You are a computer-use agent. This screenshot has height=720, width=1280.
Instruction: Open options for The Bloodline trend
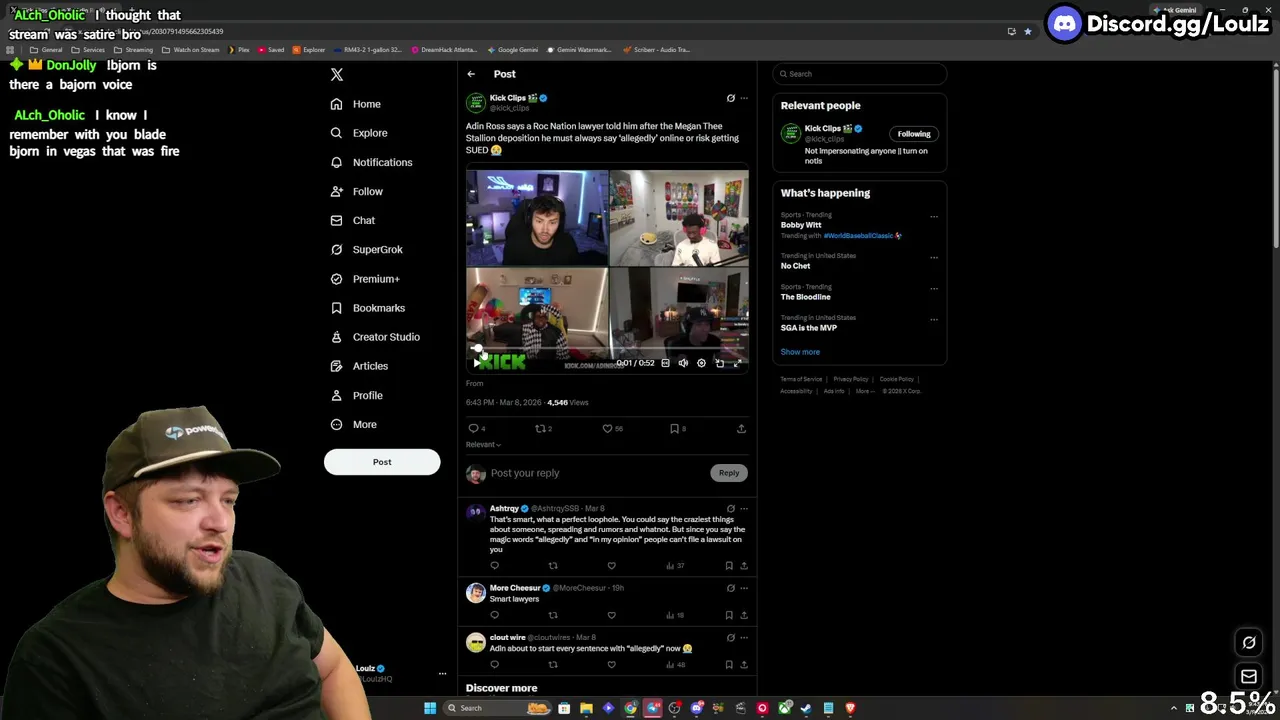click(934, 288)
